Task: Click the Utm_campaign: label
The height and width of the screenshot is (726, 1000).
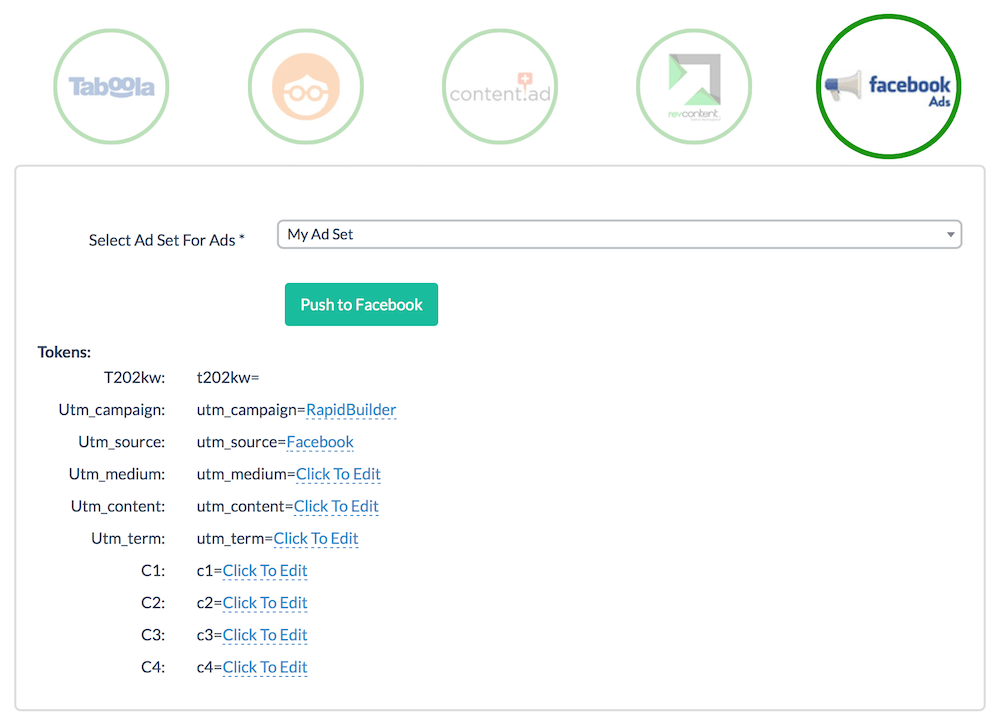Action: (112, 410)
